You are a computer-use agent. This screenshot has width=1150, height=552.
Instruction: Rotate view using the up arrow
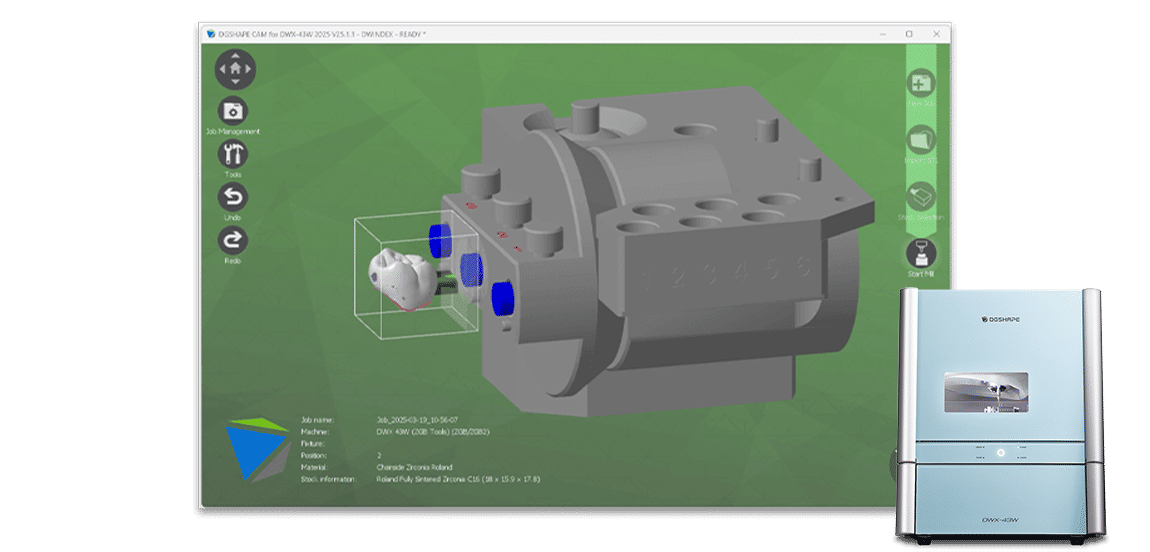236,55
